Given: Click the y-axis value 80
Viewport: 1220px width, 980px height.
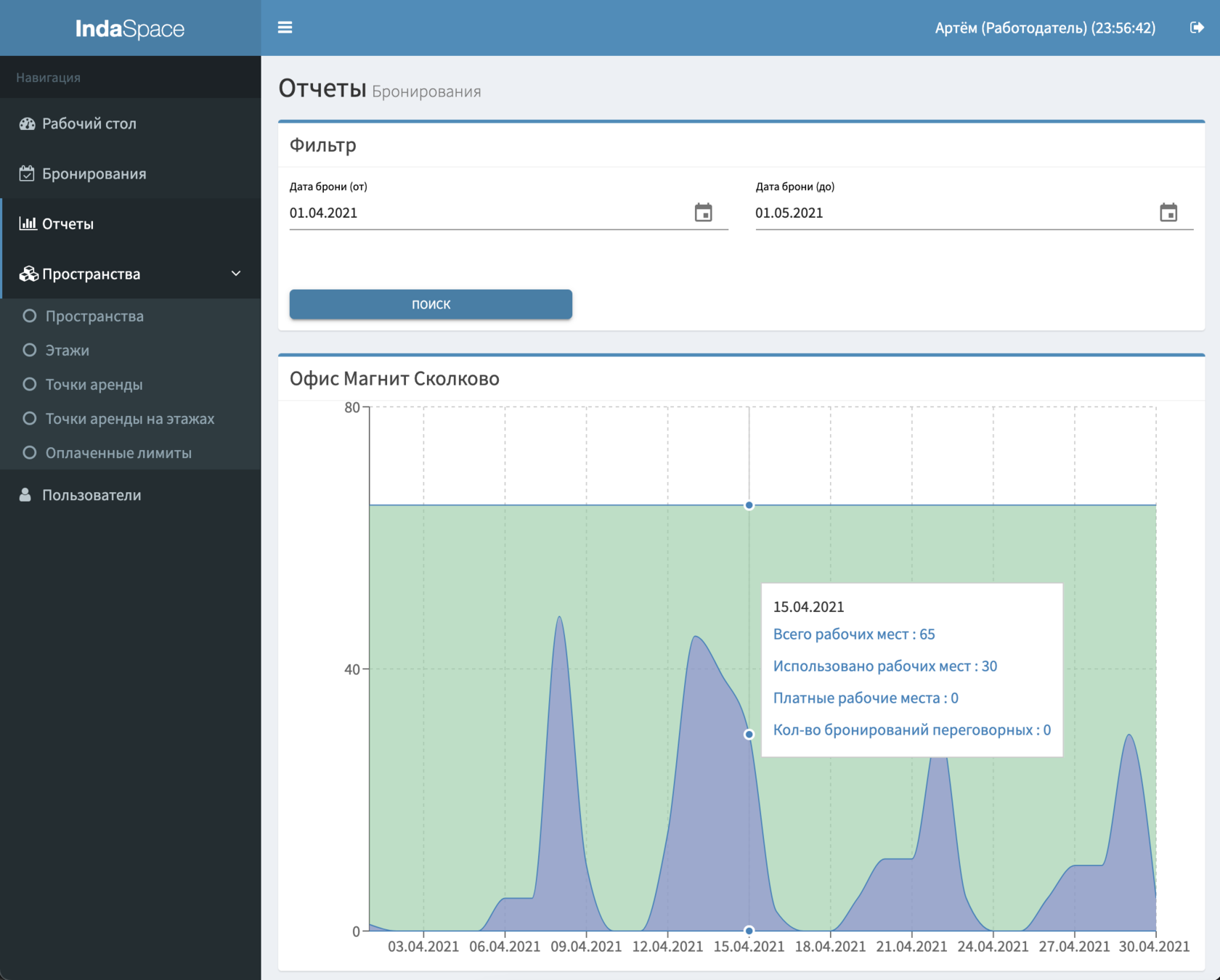Looking at the screenshot, I should [351, 407].
